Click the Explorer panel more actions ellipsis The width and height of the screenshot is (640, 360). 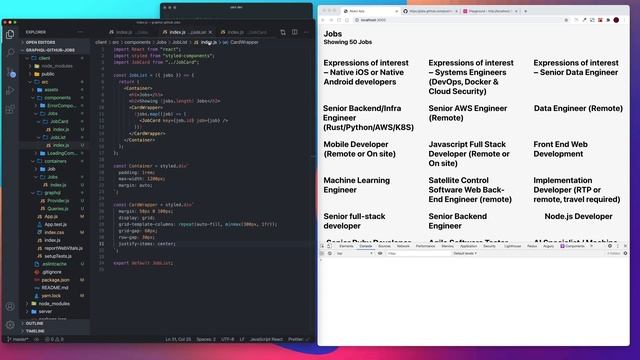pos(80,32)
